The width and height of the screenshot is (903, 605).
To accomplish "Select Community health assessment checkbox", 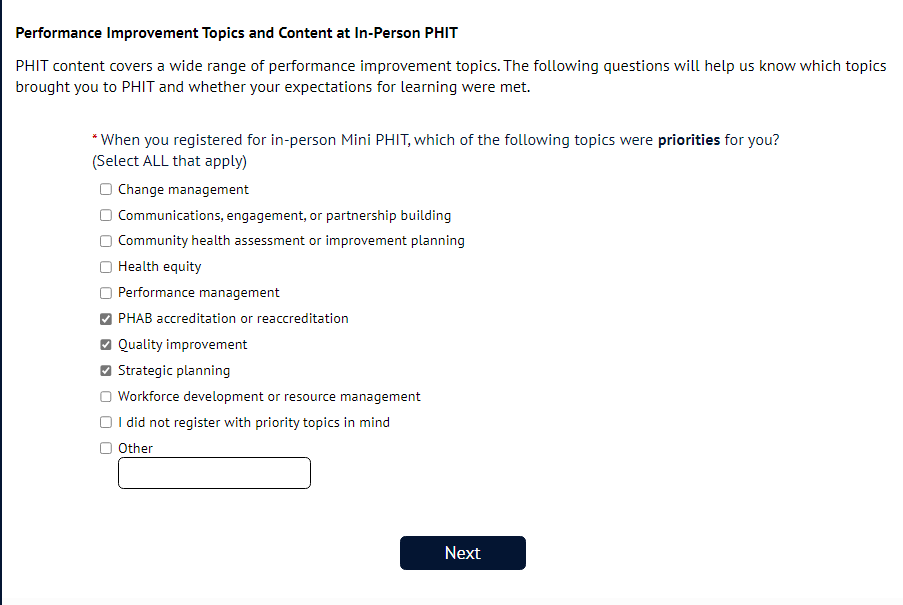I will [106, 241].
